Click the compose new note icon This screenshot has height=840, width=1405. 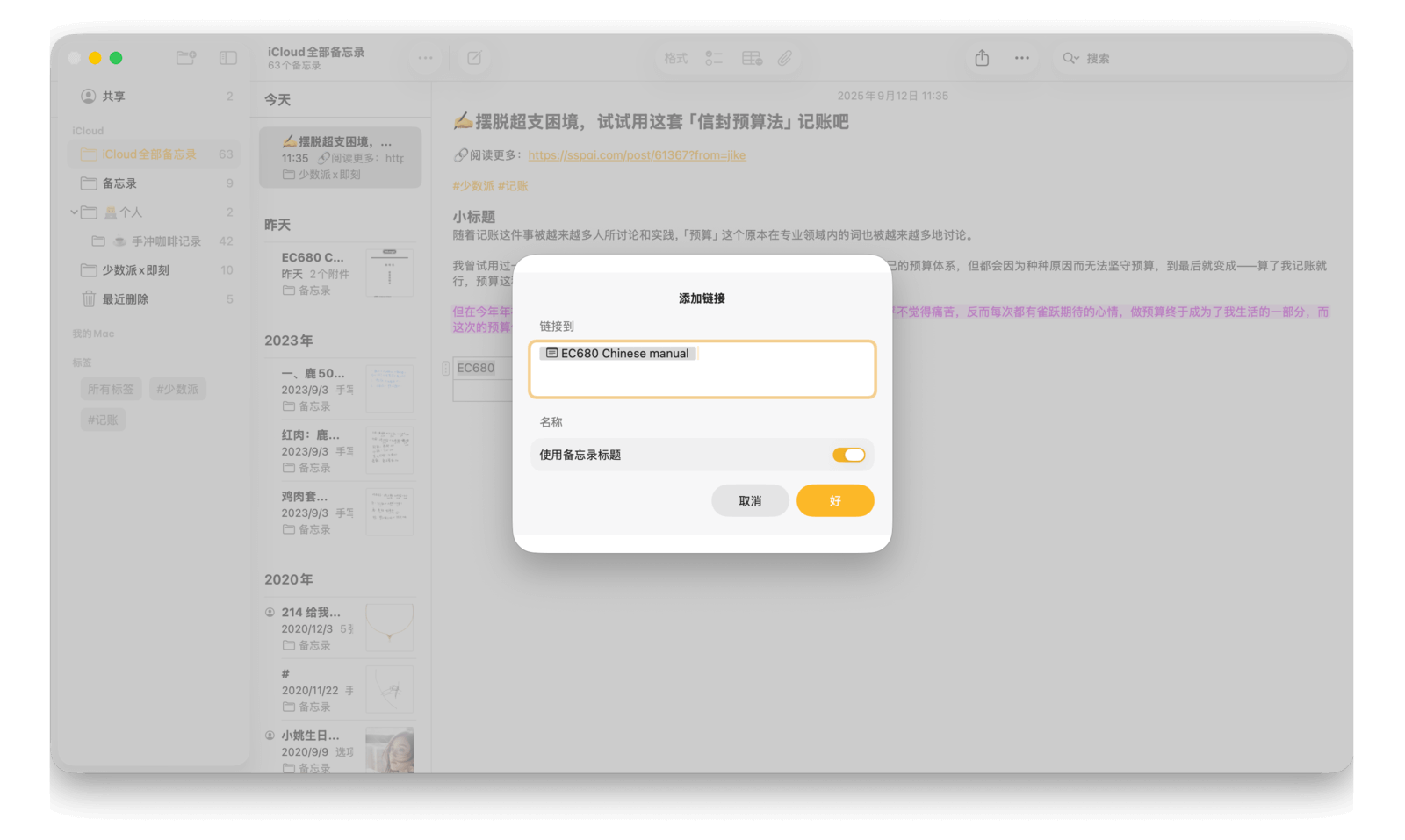point(474,58)
